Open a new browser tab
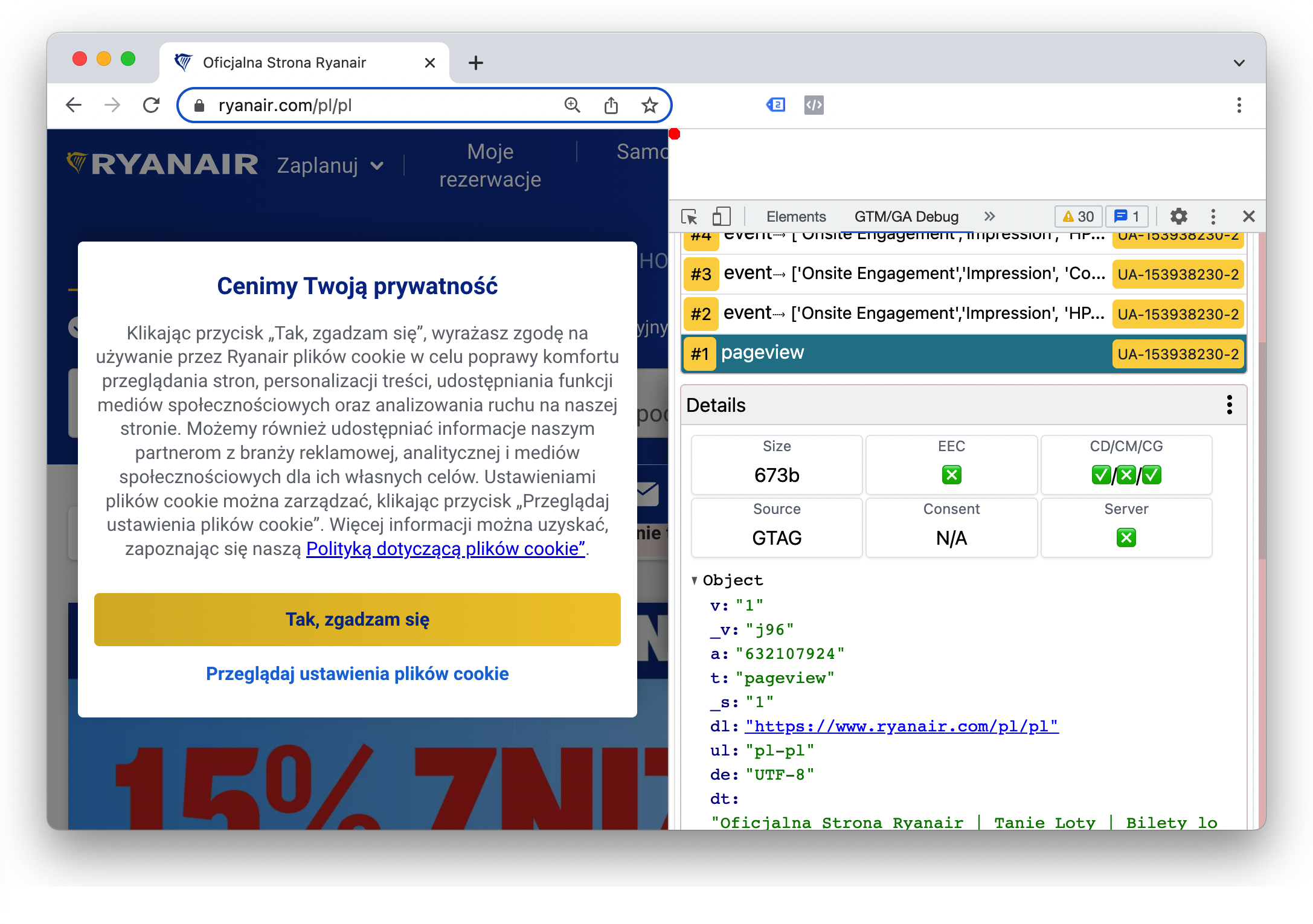The height and width of the screenshot is (924, 1313). click(476, 63)
